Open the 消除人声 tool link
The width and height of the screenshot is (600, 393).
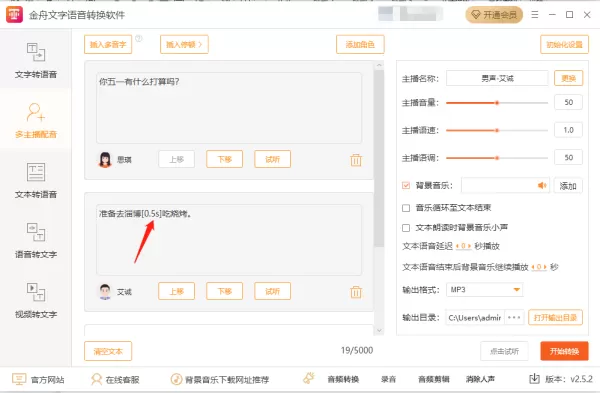[480, 379]
